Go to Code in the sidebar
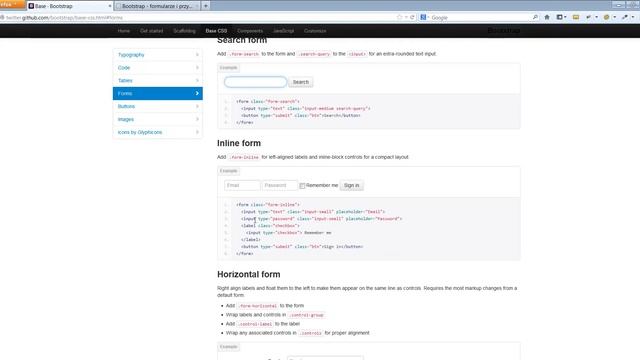Viewport: 640px width, 360px height. 158,68
